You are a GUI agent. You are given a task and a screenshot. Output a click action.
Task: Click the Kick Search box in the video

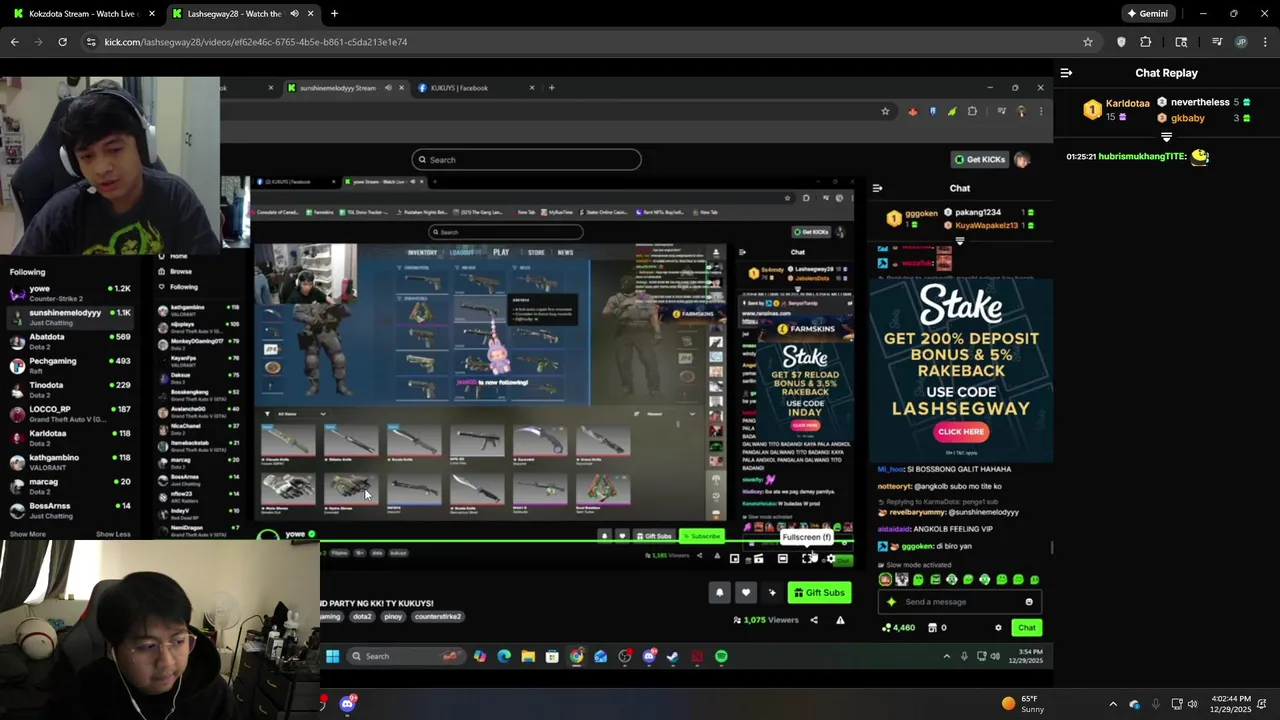(526, 159)
